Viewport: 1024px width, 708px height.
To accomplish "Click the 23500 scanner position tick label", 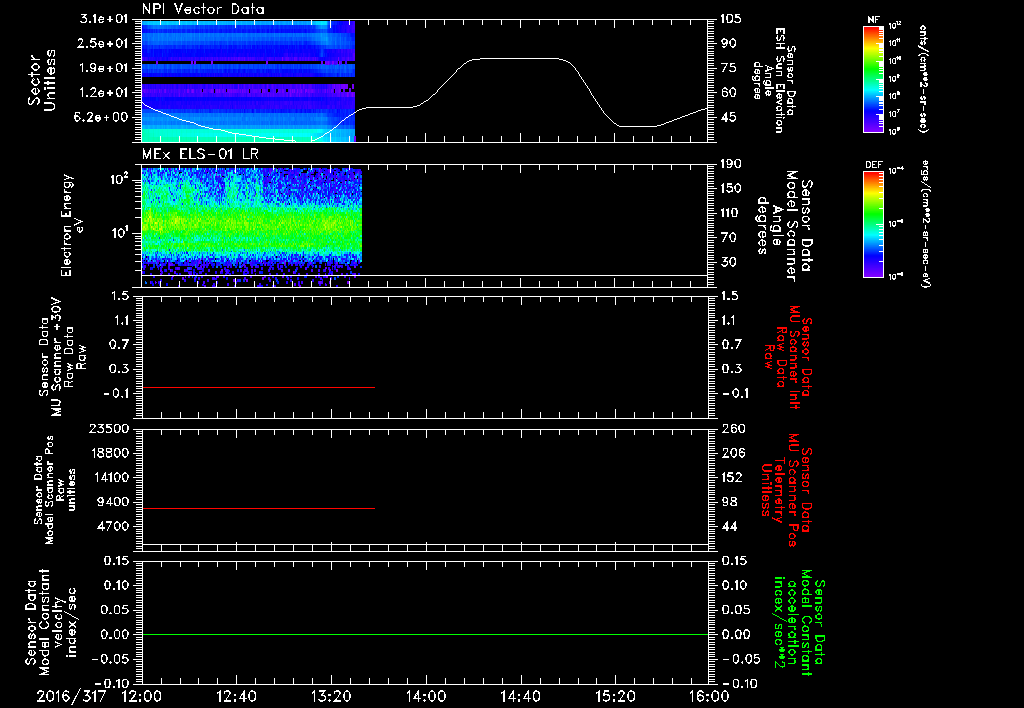I will [110, 428].
